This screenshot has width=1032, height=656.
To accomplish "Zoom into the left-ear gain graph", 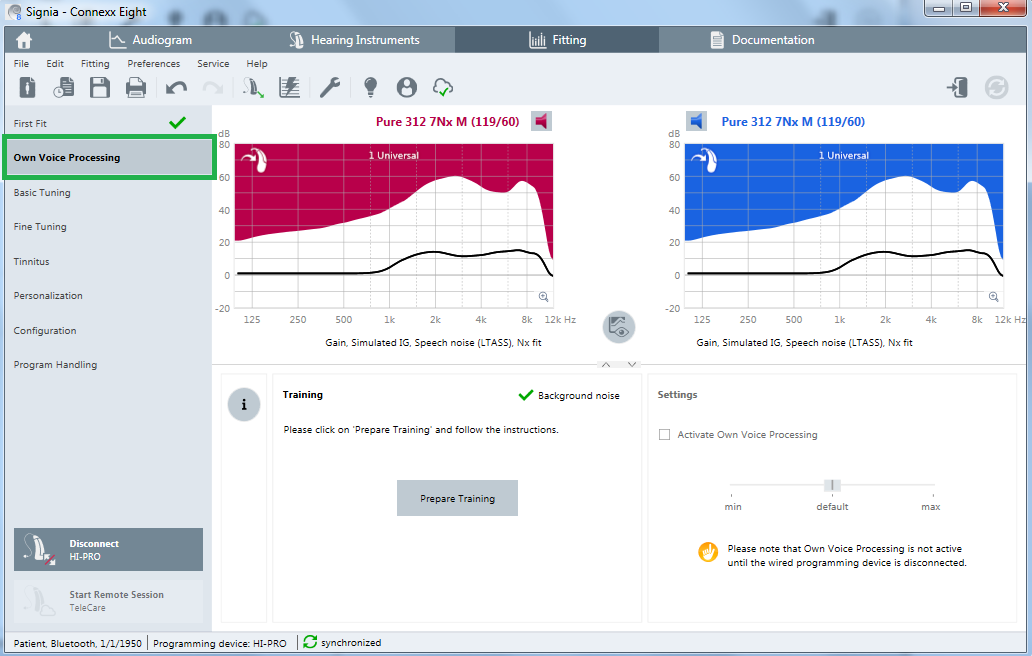I will coord(994,297).
